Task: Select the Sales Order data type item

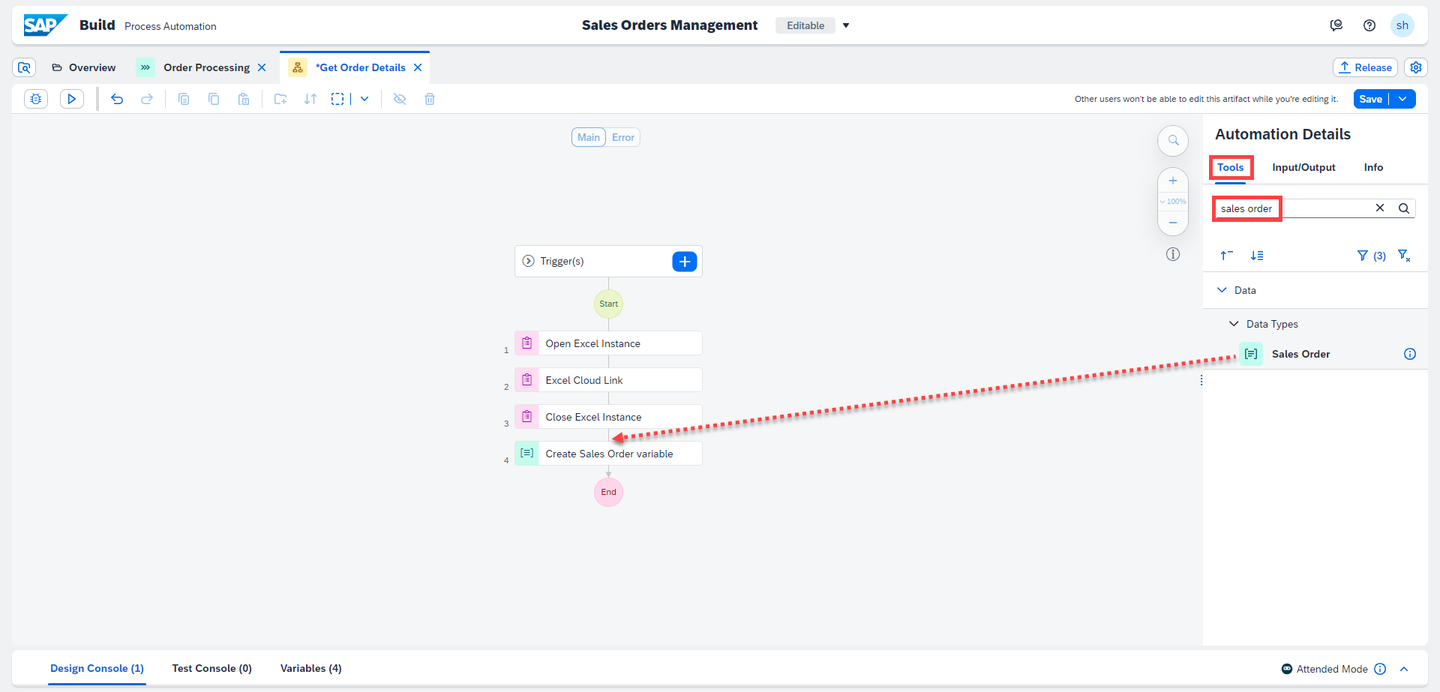Action: 1315,354
